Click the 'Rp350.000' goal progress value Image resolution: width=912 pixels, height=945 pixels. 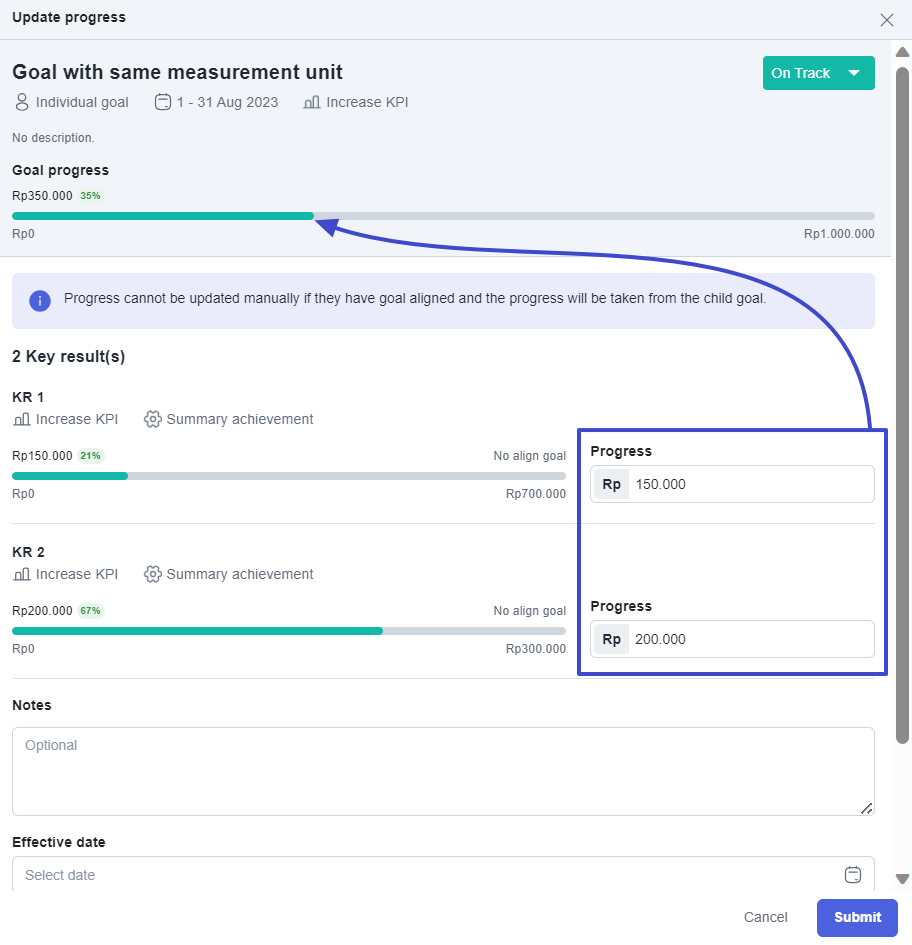click(42, 195)
